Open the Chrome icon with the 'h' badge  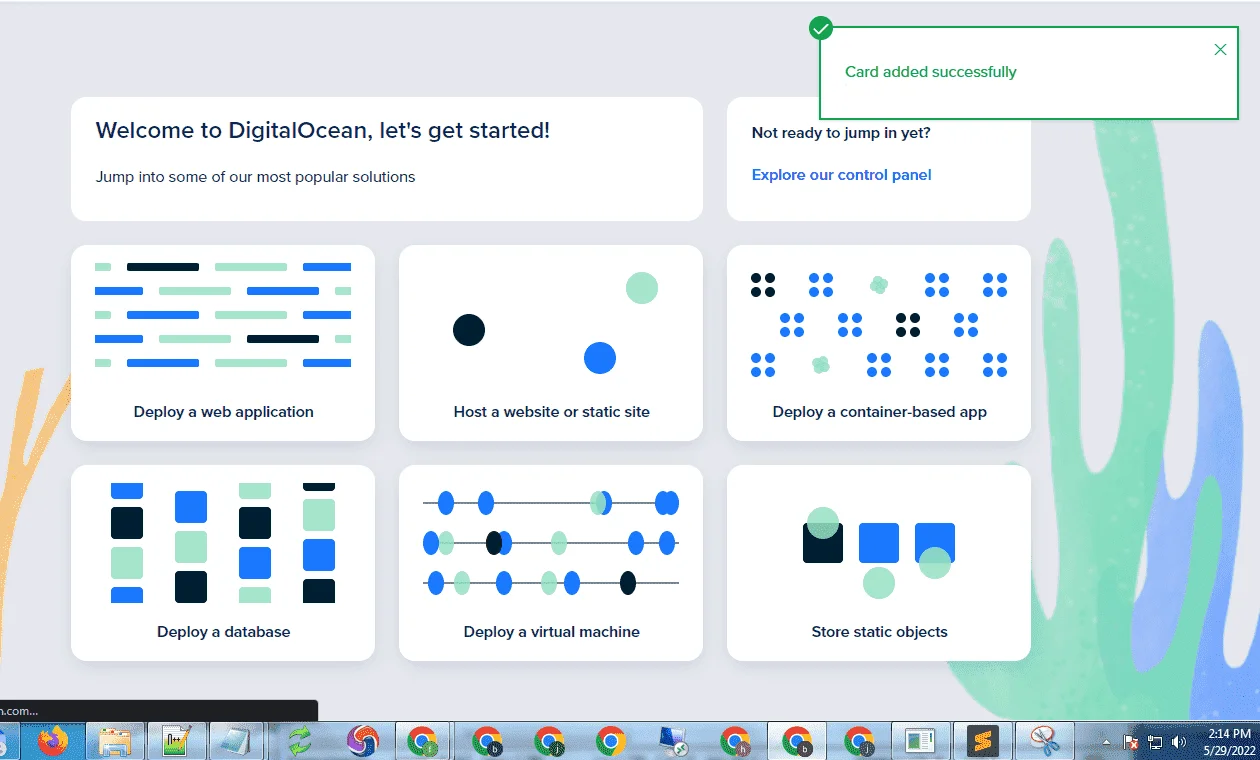tap(735, 741)
